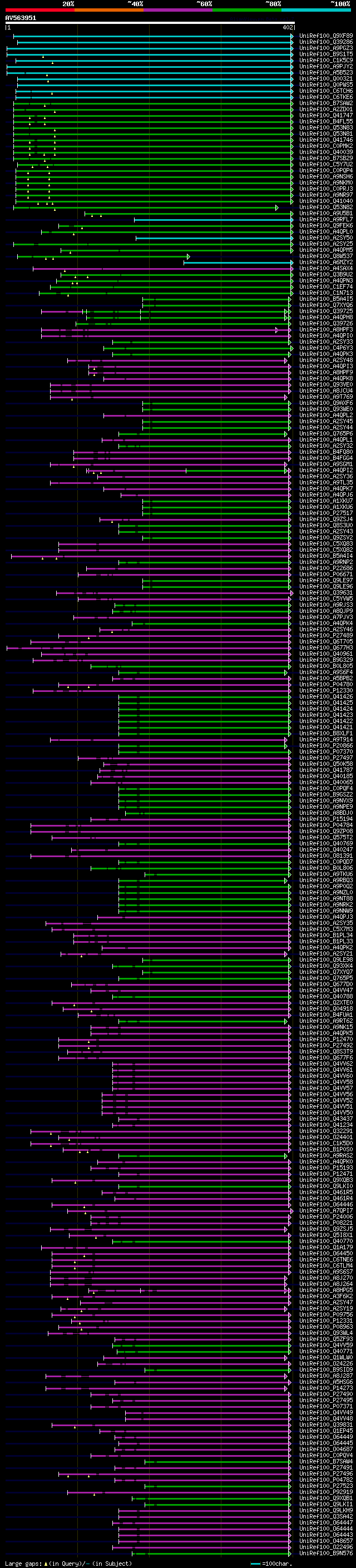Select label UniRef100_A6MZY2

point(325,263)
